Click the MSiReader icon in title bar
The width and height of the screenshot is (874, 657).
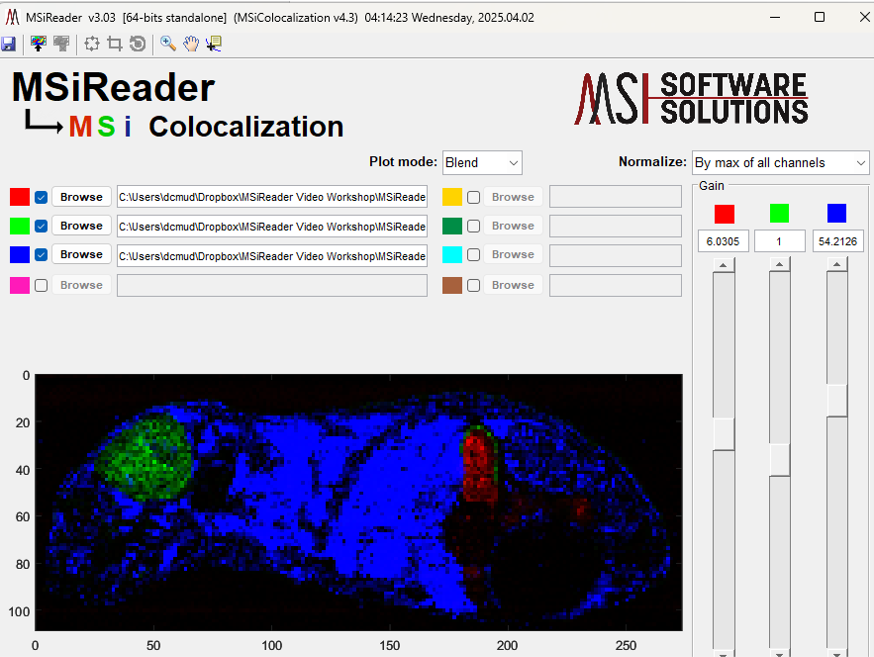12,17
